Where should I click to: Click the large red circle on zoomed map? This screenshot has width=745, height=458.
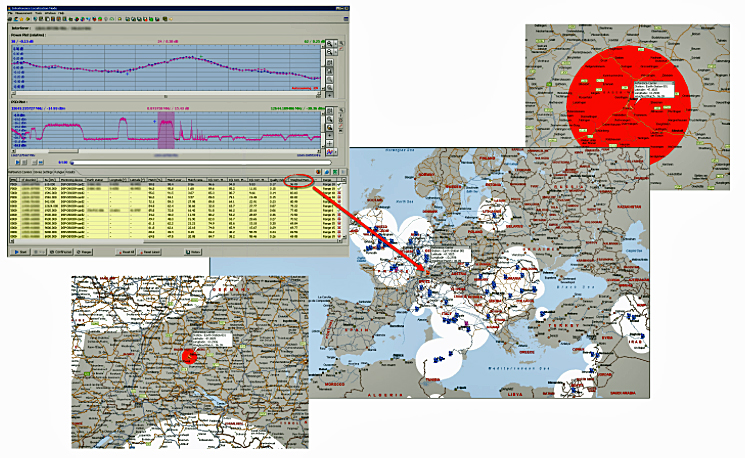[628, 105]
